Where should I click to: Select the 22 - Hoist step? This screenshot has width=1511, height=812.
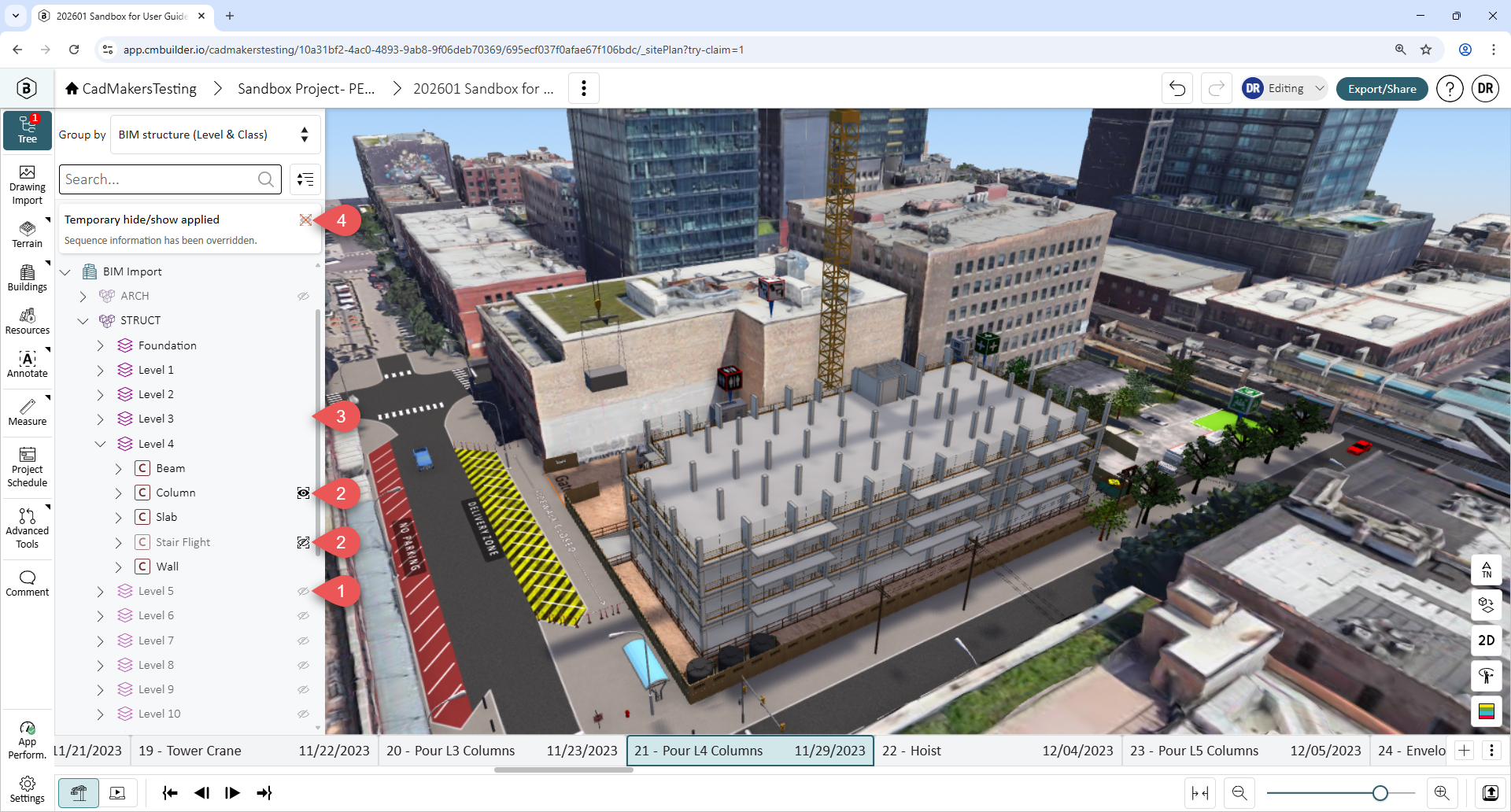click(x=997, y=751)
